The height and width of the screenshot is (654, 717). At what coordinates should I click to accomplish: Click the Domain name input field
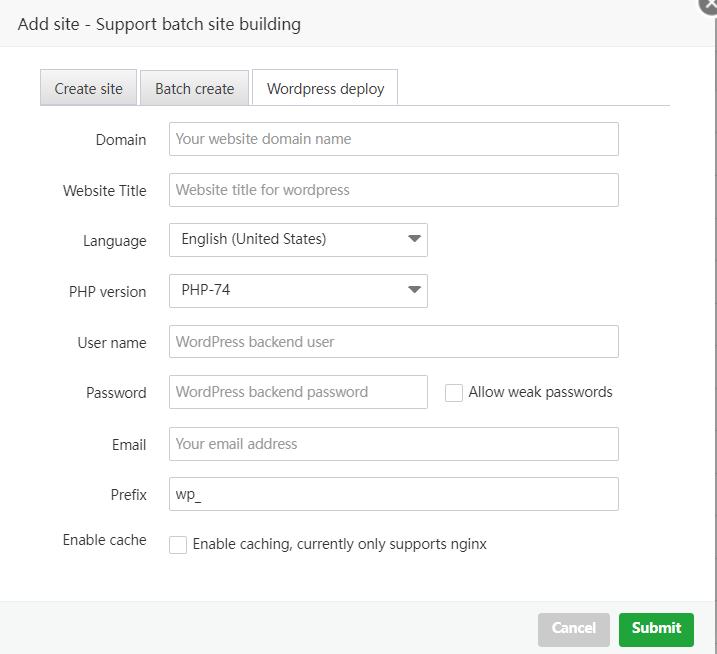click(394, 139)
